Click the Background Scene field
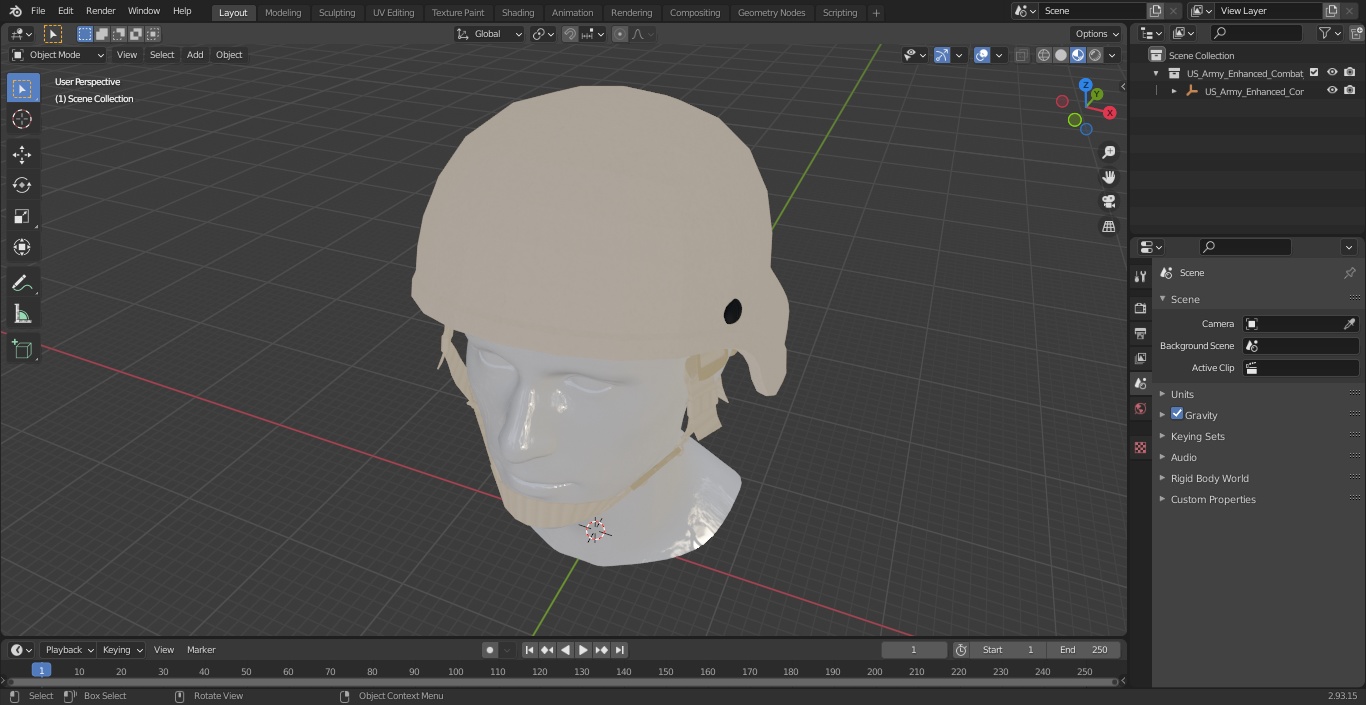The image size is (1366, 705). pos(1300,346)
